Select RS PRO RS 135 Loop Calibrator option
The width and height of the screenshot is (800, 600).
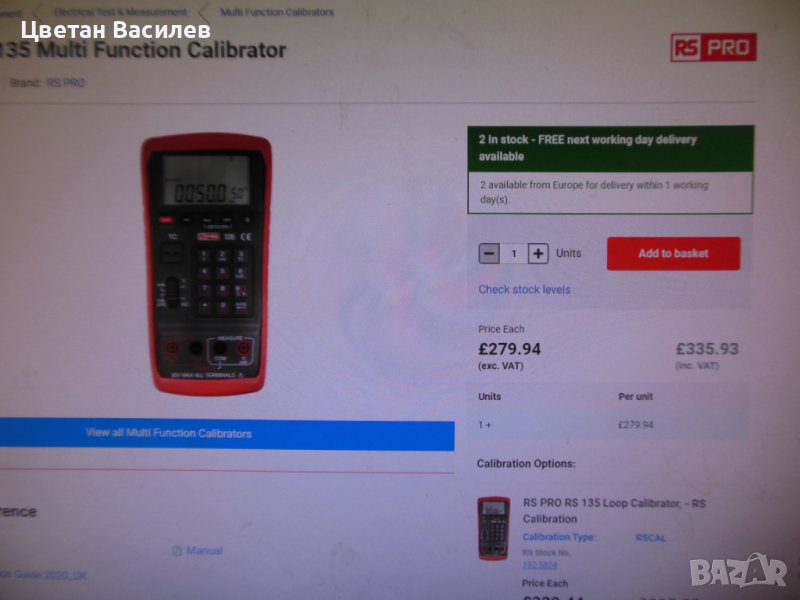614,511
